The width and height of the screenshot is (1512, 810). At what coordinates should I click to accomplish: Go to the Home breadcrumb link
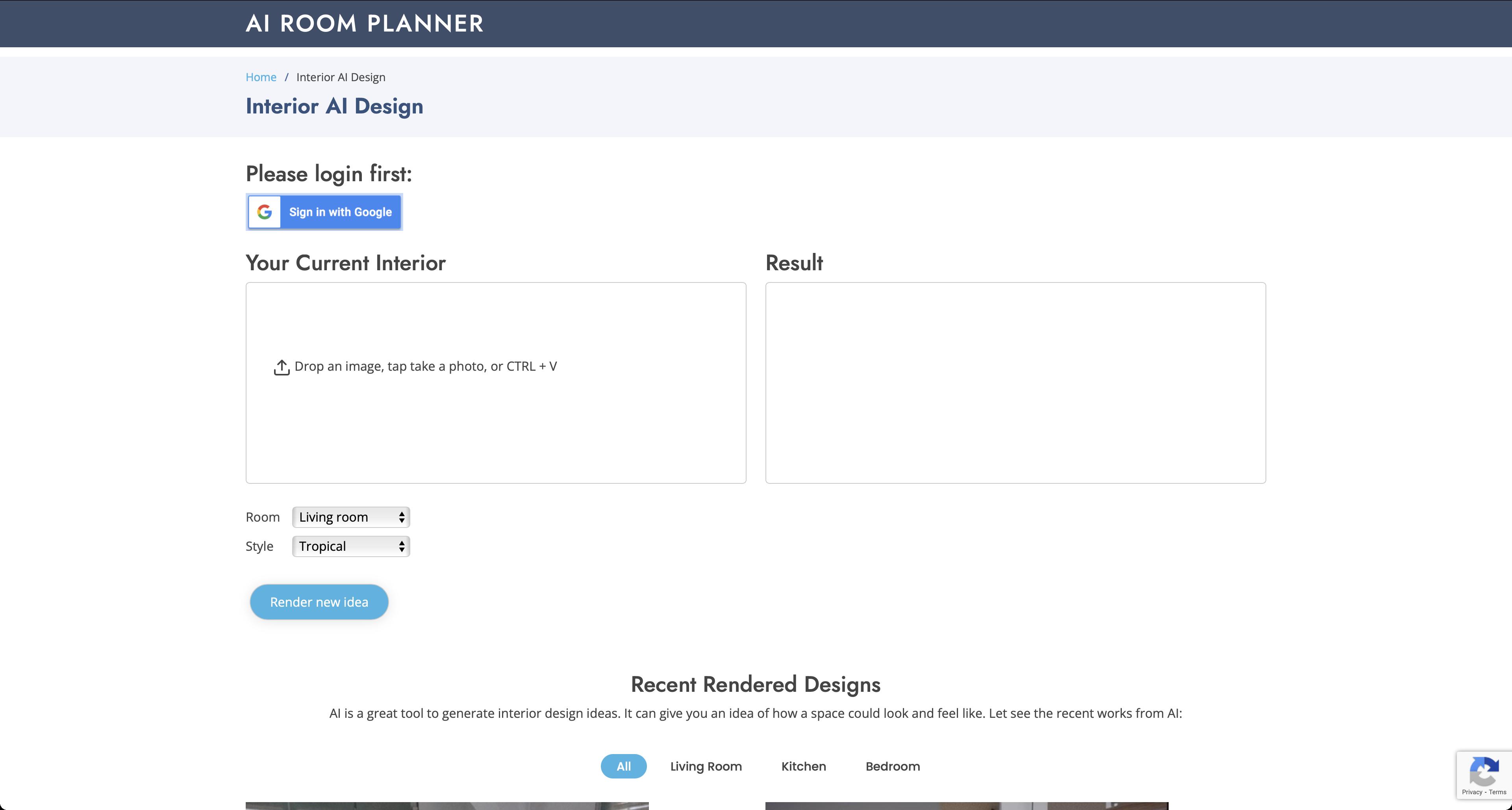point(261,77)
